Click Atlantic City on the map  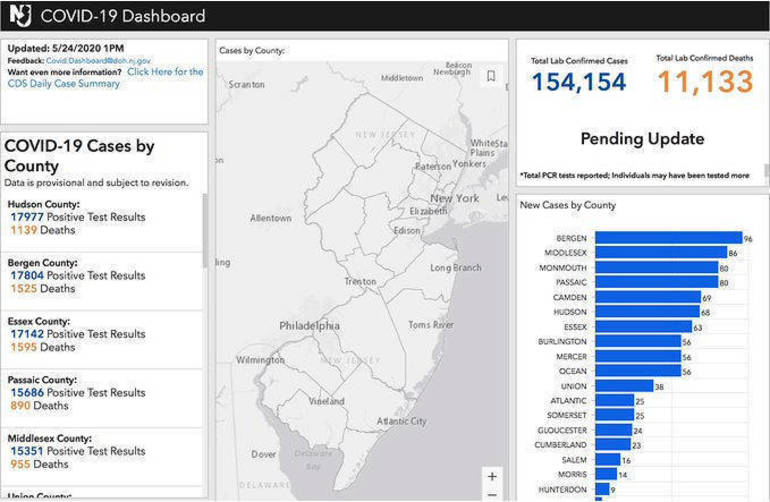(x=402, y=421)
